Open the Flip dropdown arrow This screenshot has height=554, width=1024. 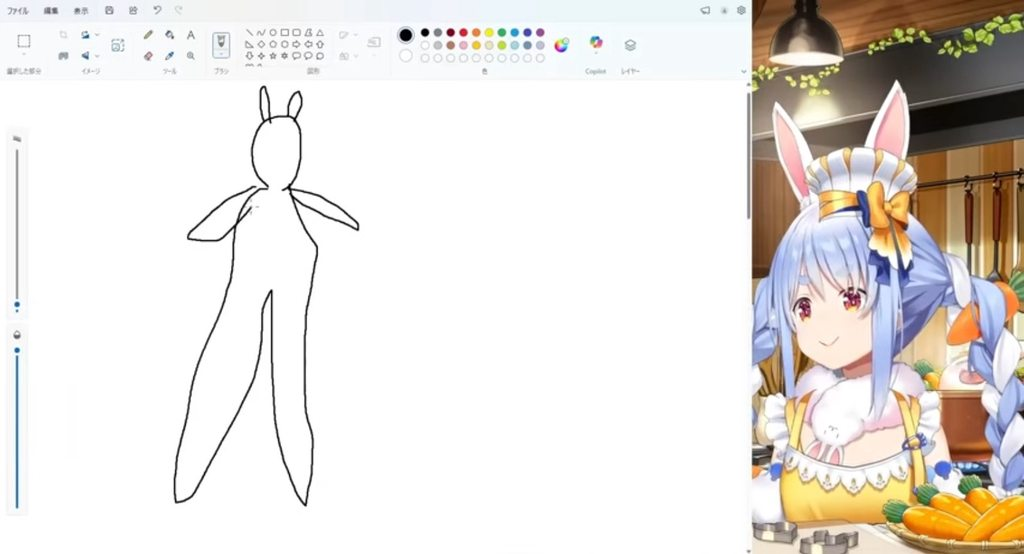97,56
